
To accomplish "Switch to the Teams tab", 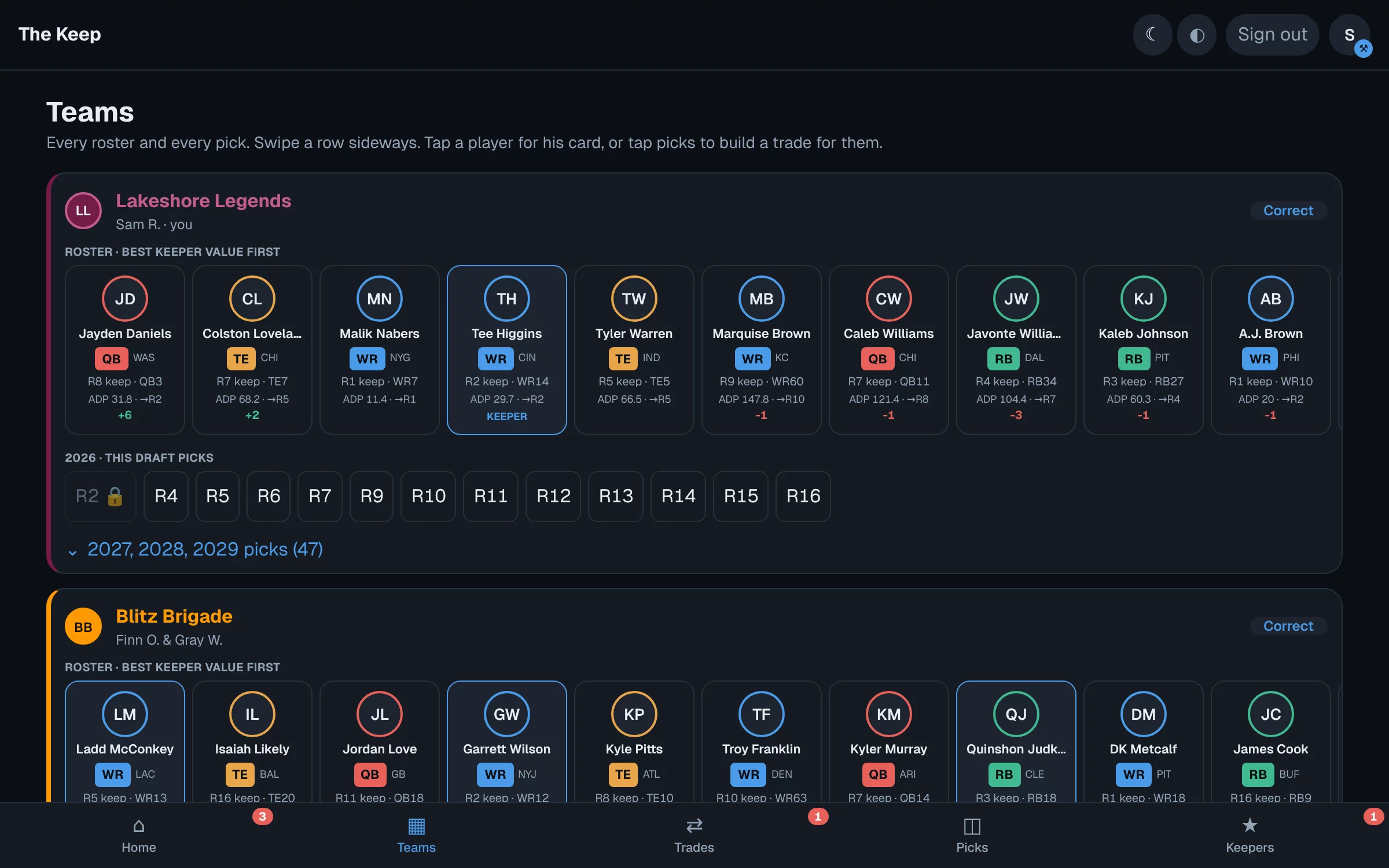I will (417, 836).
